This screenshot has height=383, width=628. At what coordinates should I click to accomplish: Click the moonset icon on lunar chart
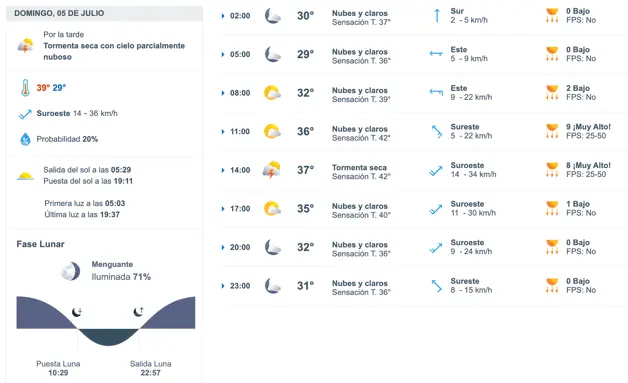(x=77, y=312)
